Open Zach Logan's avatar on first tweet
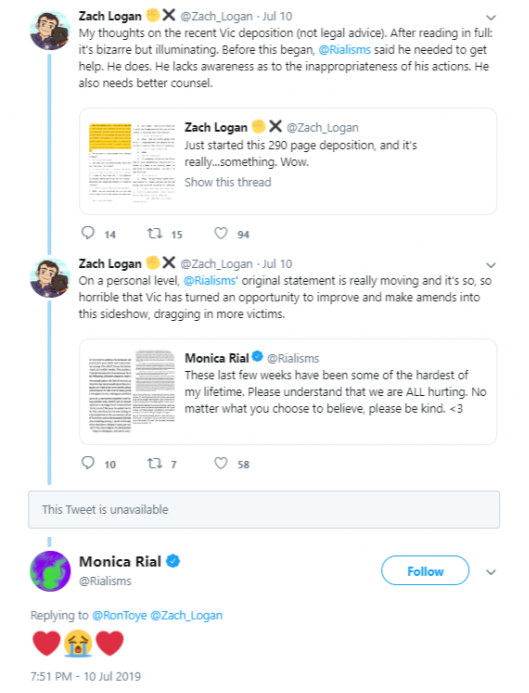Screen dimensions: 529x693 [50, 31]
